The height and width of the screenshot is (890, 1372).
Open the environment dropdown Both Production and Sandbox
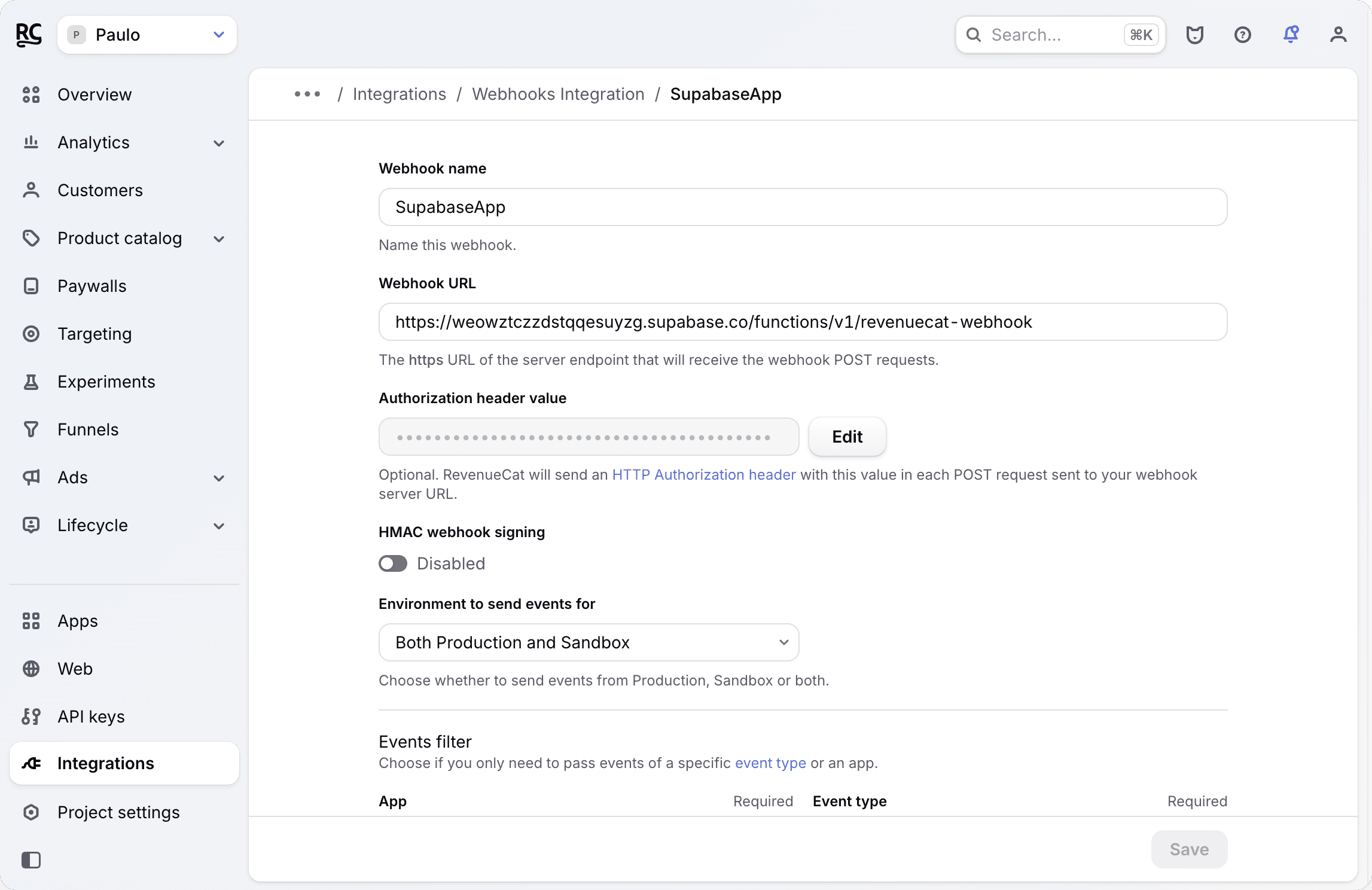(x=589, y=642)
